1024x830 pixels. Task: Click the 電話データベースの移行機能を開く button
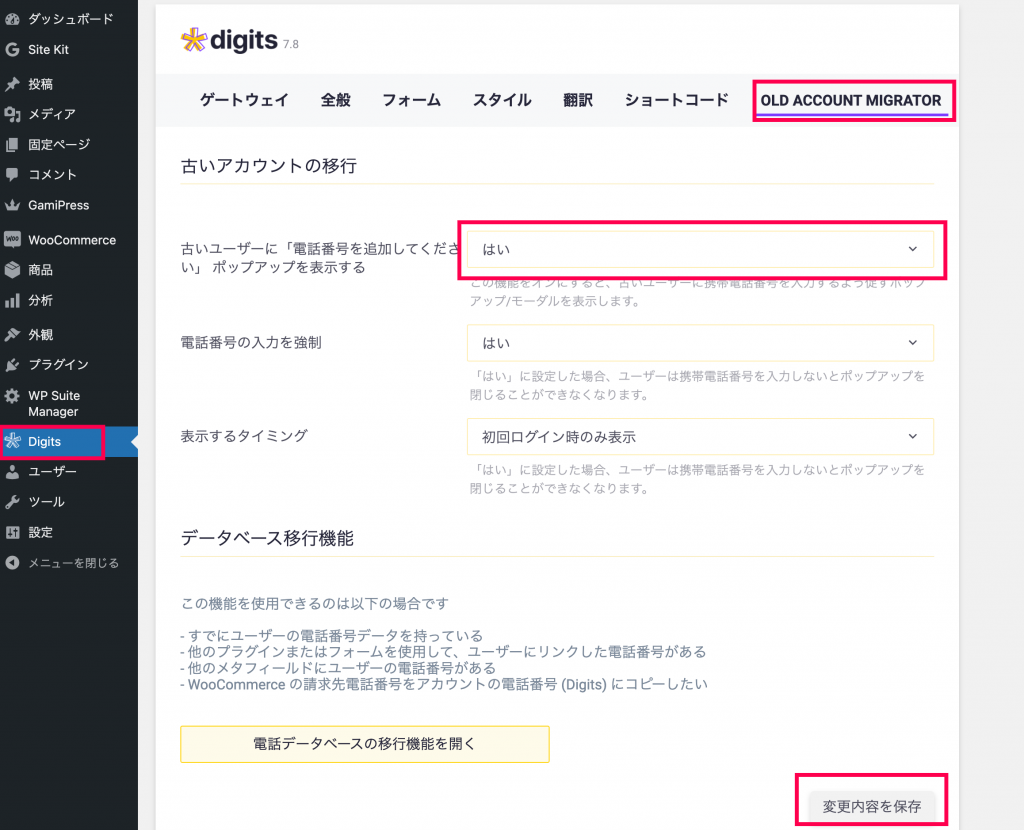click(x=364, y=744)
